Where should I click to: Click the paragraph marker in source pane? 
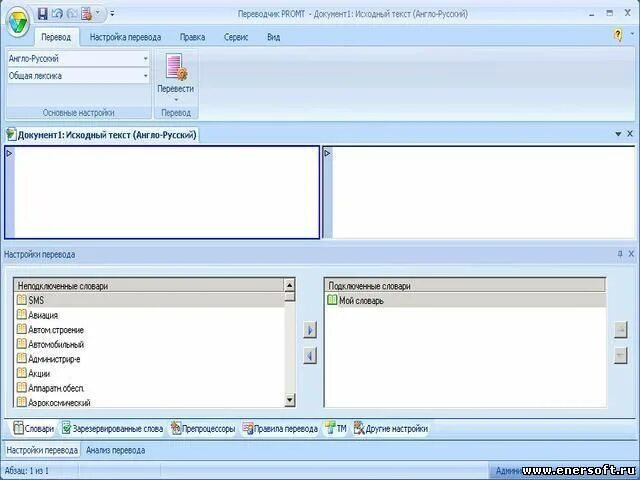click(x=9, y=153)
